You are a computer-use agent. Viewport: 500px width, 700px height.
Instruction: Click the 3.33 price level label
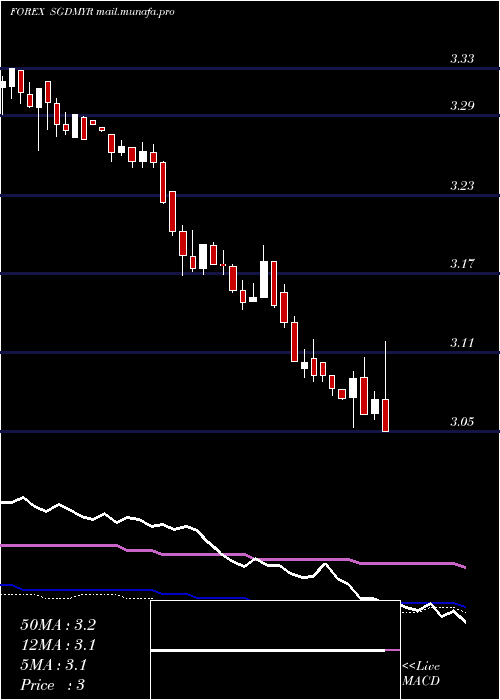462,58
